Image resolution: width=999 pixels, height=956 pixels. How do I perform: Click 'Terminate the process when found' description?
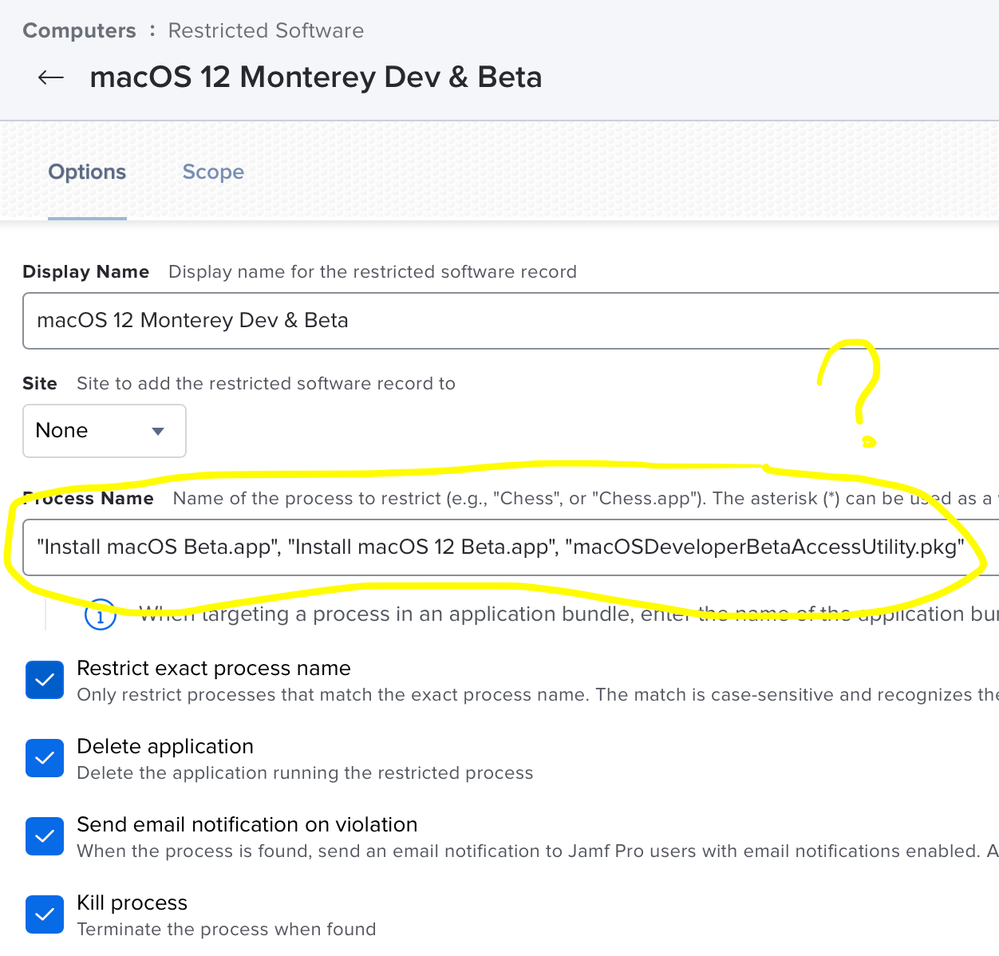[226, 929]
